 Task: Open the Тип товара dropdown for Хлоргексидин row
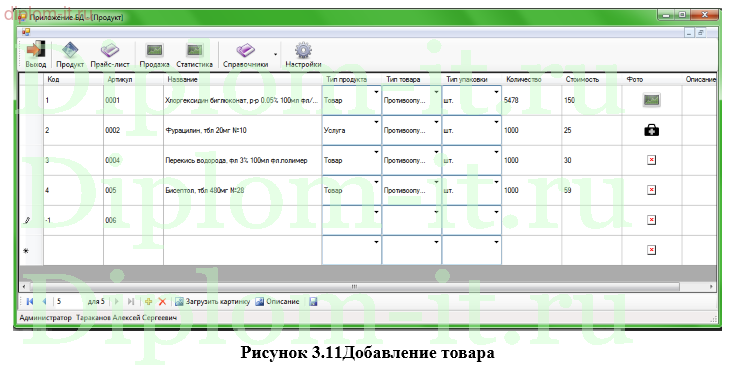436,92
